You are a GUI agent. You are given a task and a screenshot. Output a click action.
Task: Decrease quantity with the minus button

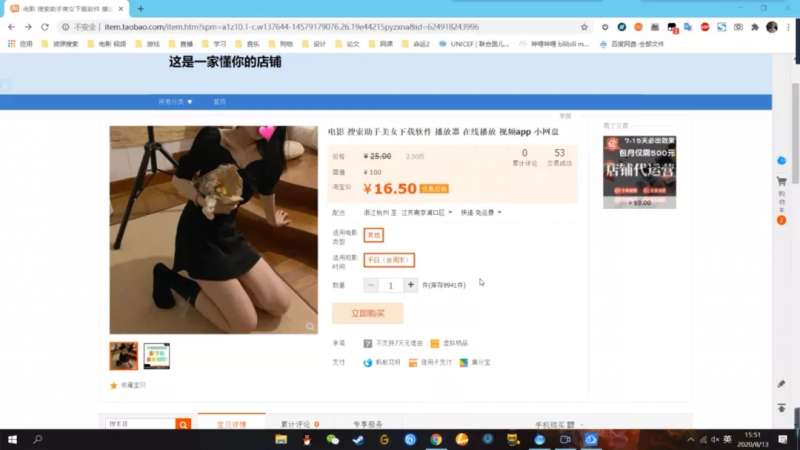pyautogui.click(x=371, y=285)
